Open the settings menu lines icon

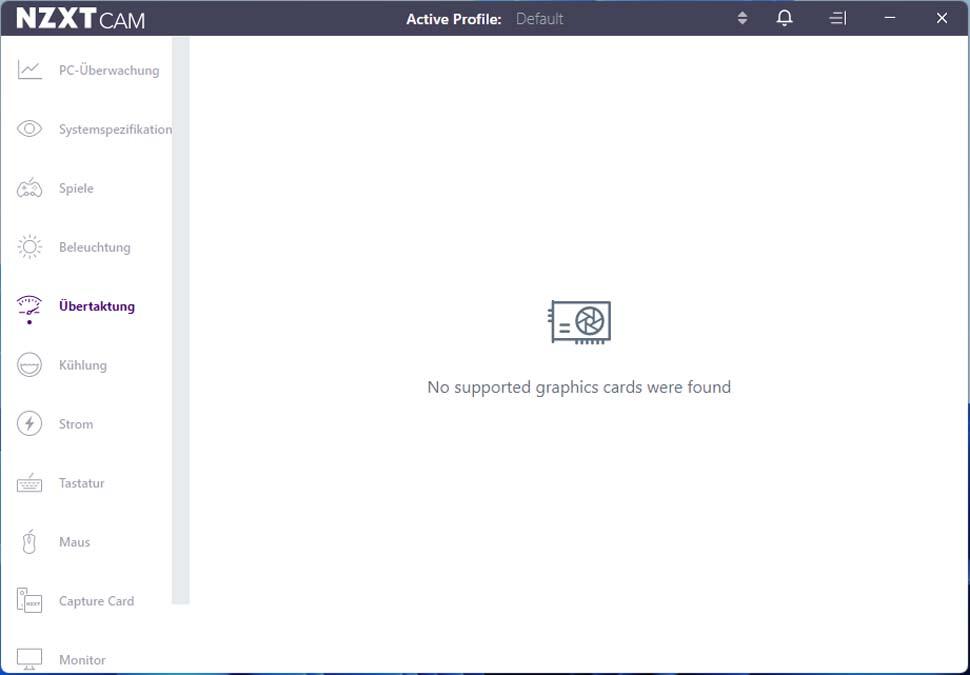(838, 18)
